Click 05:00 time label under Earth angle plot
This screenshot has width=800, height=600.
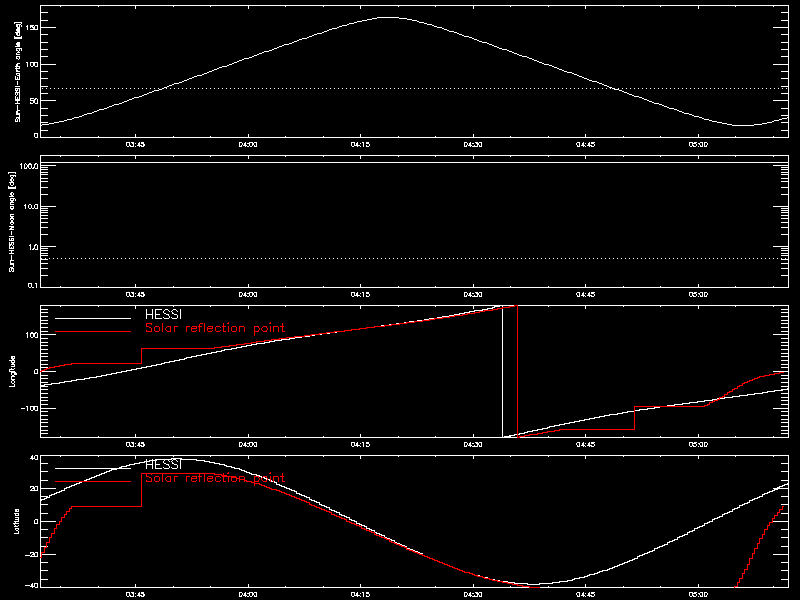pos(698,145)
